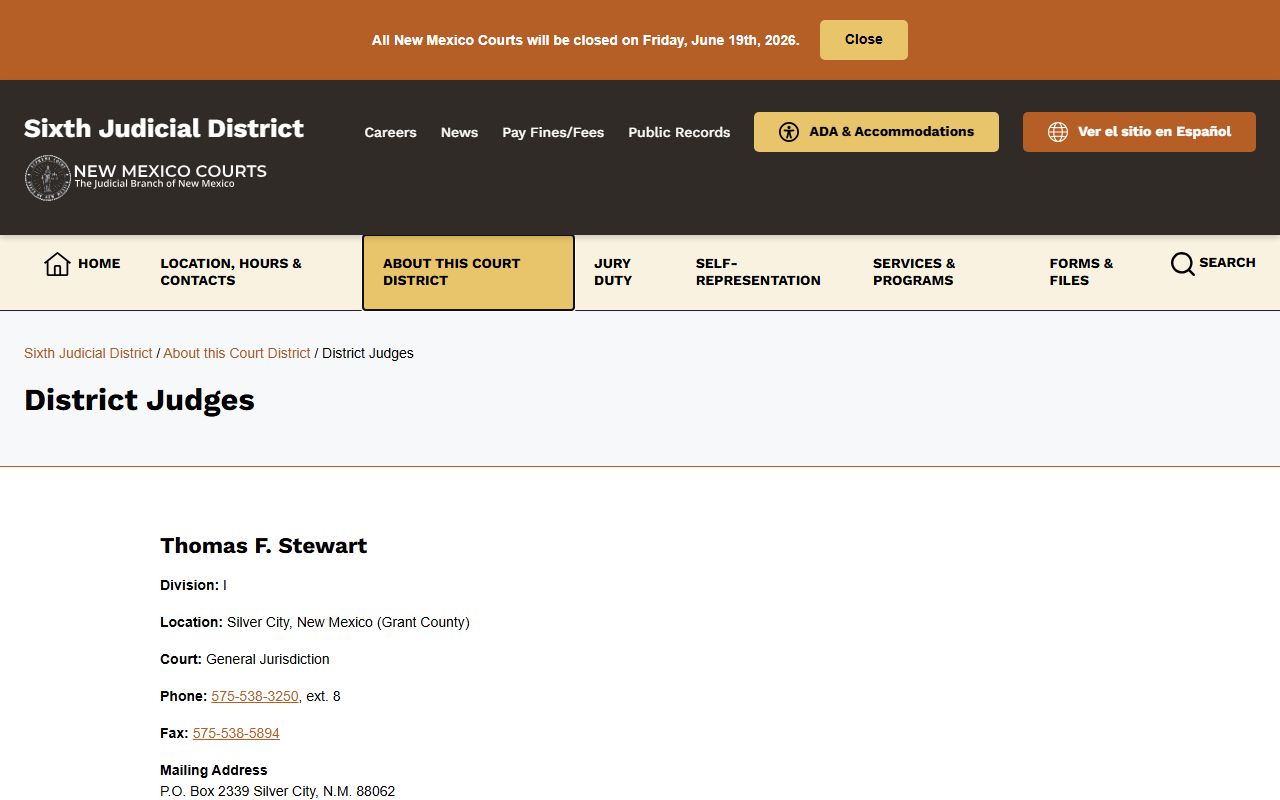This screenshot has height=800, width=1280.
Task: Follow About this Court District breadcrumb
Action: coord(237,353)
